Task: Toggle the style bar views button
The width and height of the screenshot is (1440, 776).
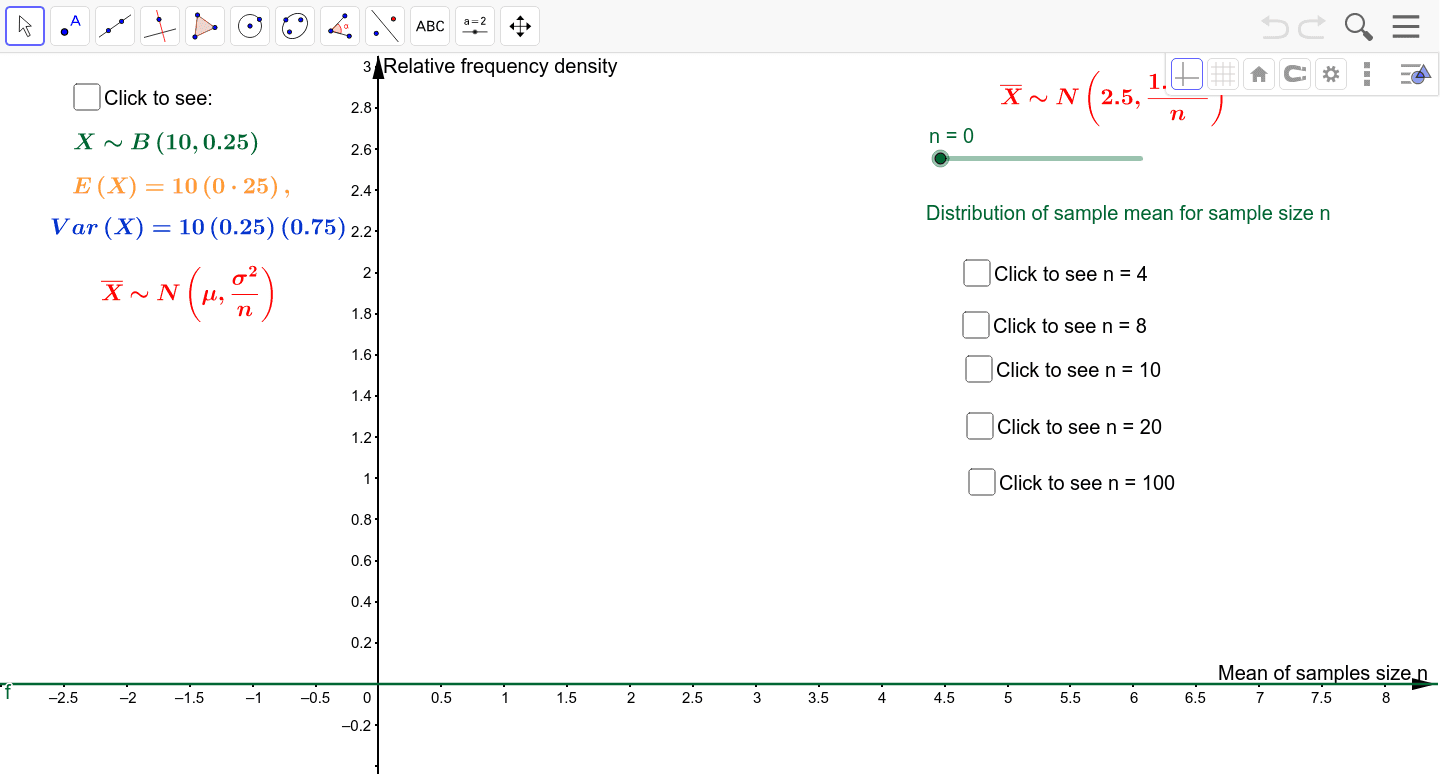Action: coord(1413,74)
